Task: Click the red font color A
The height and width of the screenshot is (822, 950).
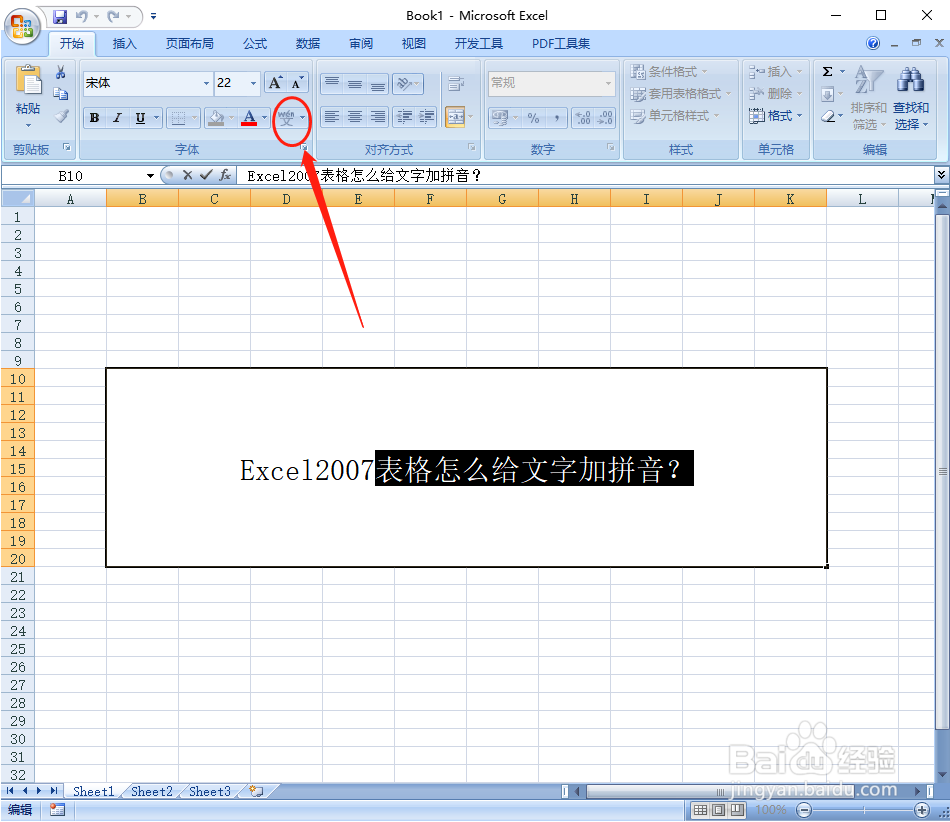Action: coord(249,118)
